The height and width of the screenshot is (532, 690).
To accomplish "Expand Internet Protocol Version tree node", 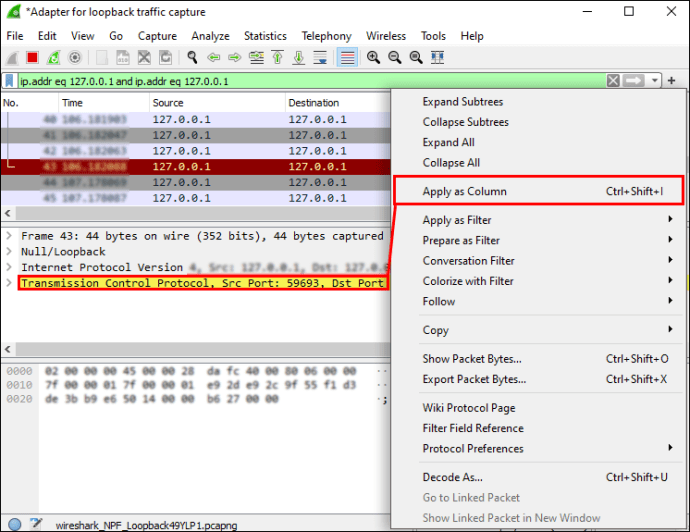I will [x=9, y=267].
